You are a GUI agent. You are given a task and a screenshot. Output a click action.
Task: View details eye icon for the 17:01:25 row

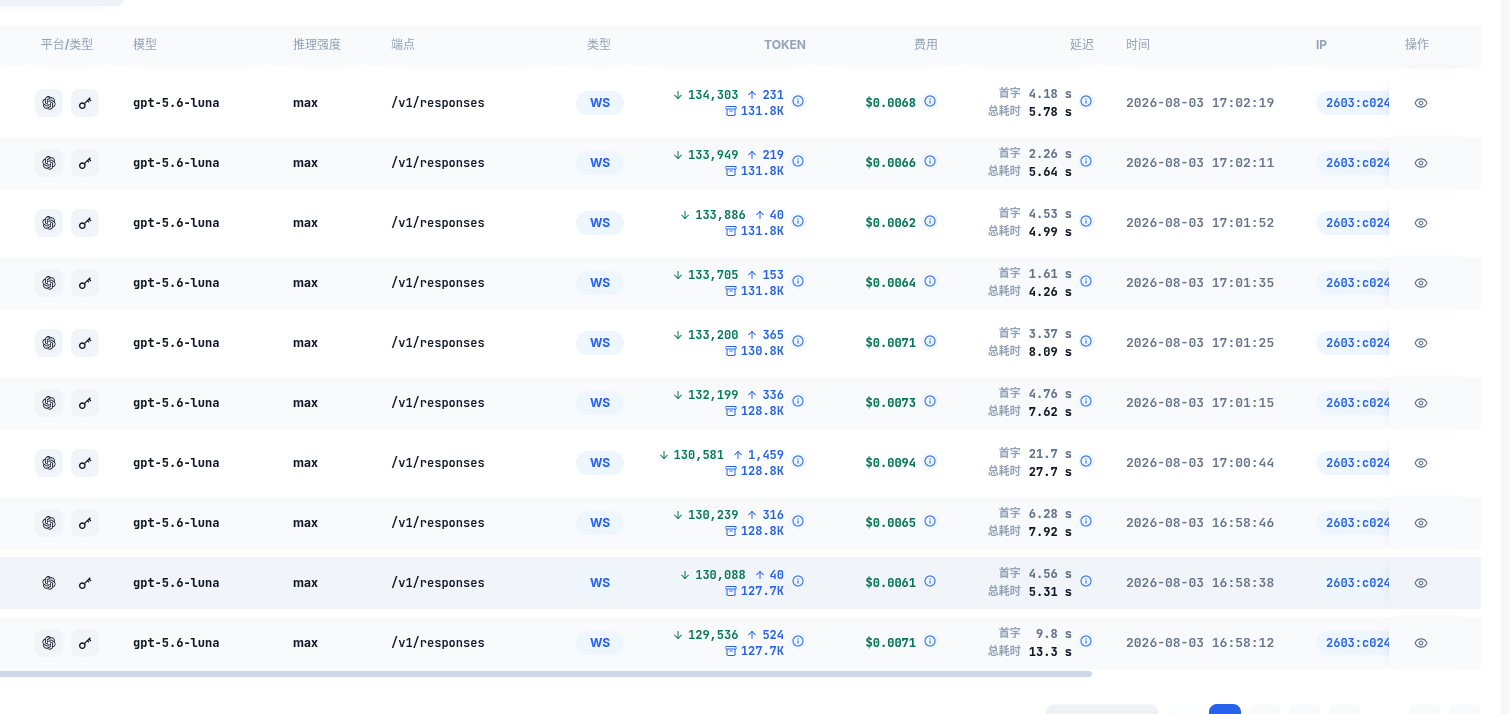point(1421,343)
